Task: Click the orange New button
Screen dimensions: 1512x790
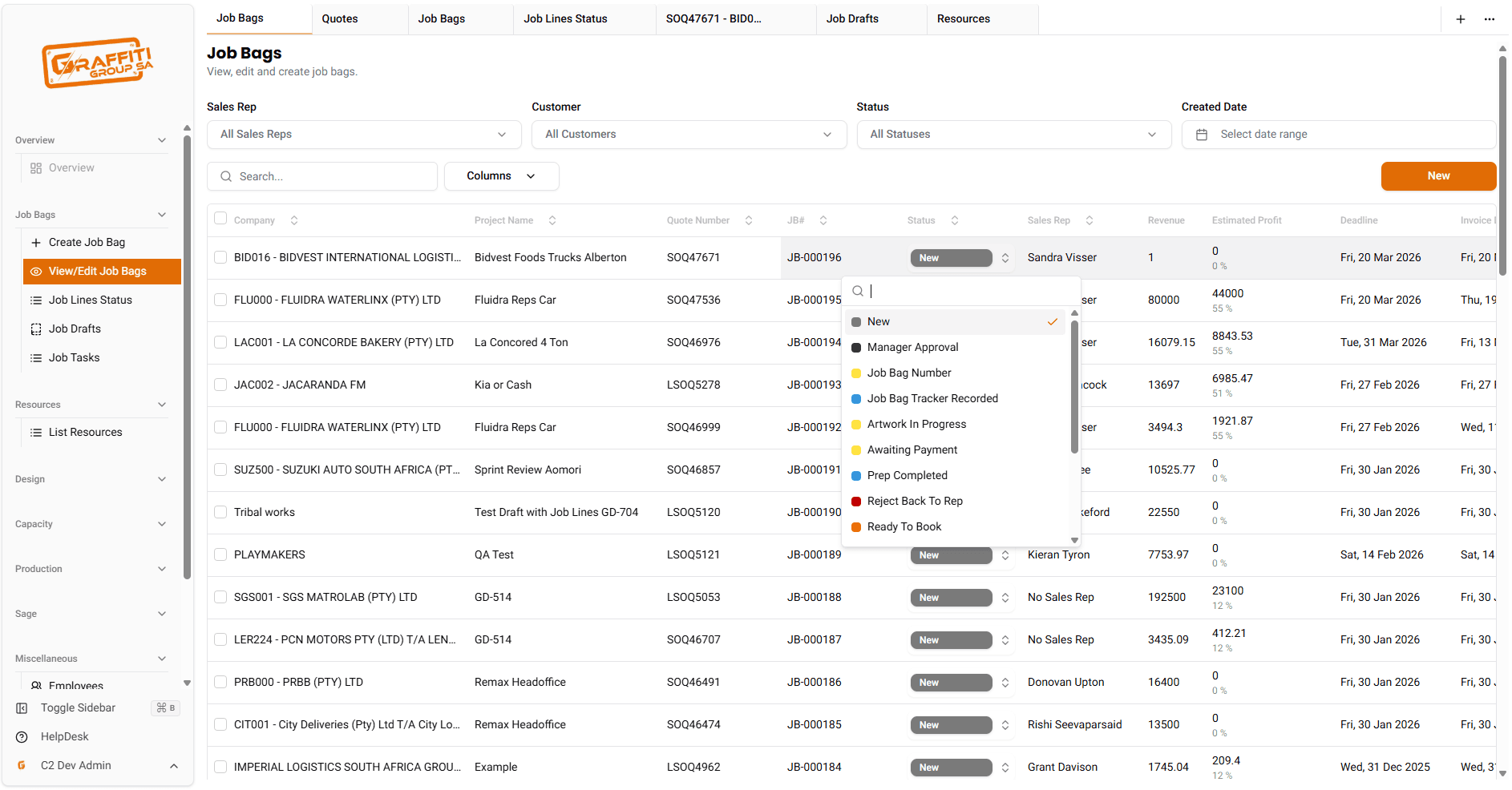Action: click(1437, 176)
